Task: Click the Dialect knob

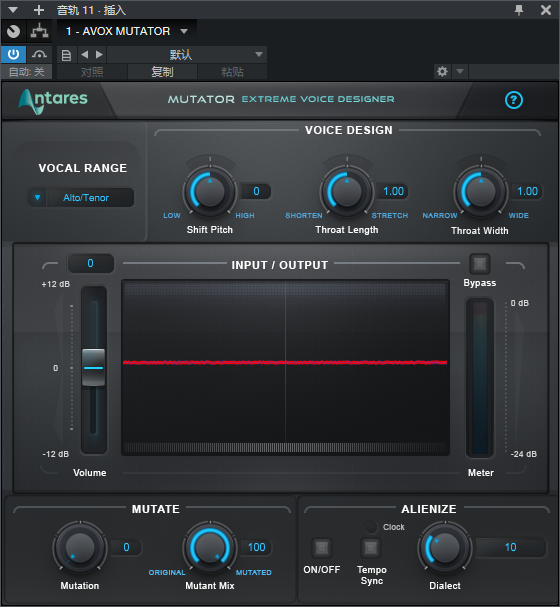Action: [x=445, y=547]
